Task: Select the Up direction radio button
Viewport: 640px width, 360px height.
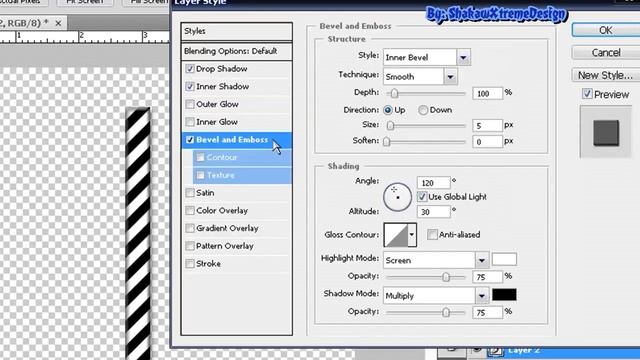Action: [388, 110]
